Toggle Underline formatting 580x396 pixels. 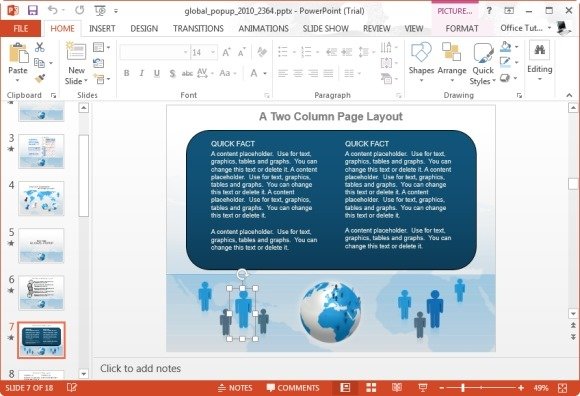point(157,73)
